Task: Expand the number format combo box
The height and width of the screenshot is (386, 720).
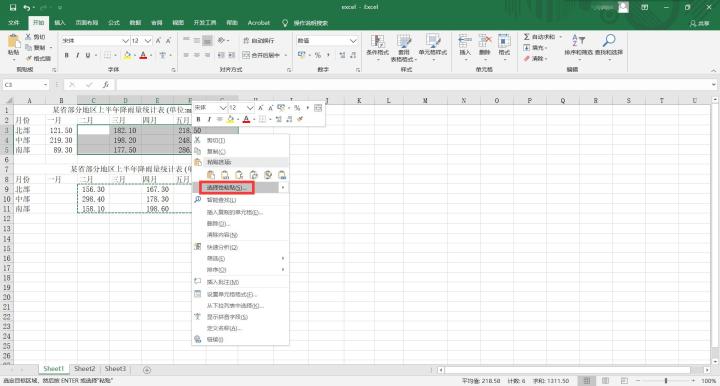Action: coord(353,41)
